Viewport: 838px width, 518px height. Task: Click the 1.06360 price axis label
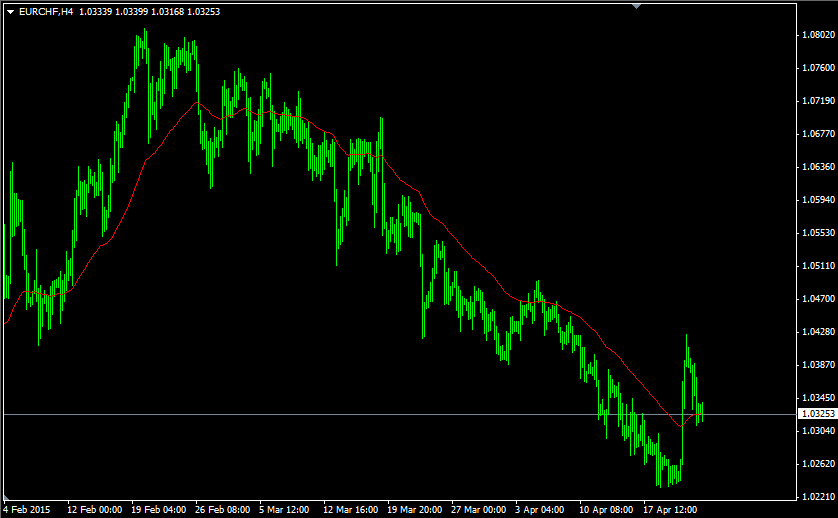point(818,167)
